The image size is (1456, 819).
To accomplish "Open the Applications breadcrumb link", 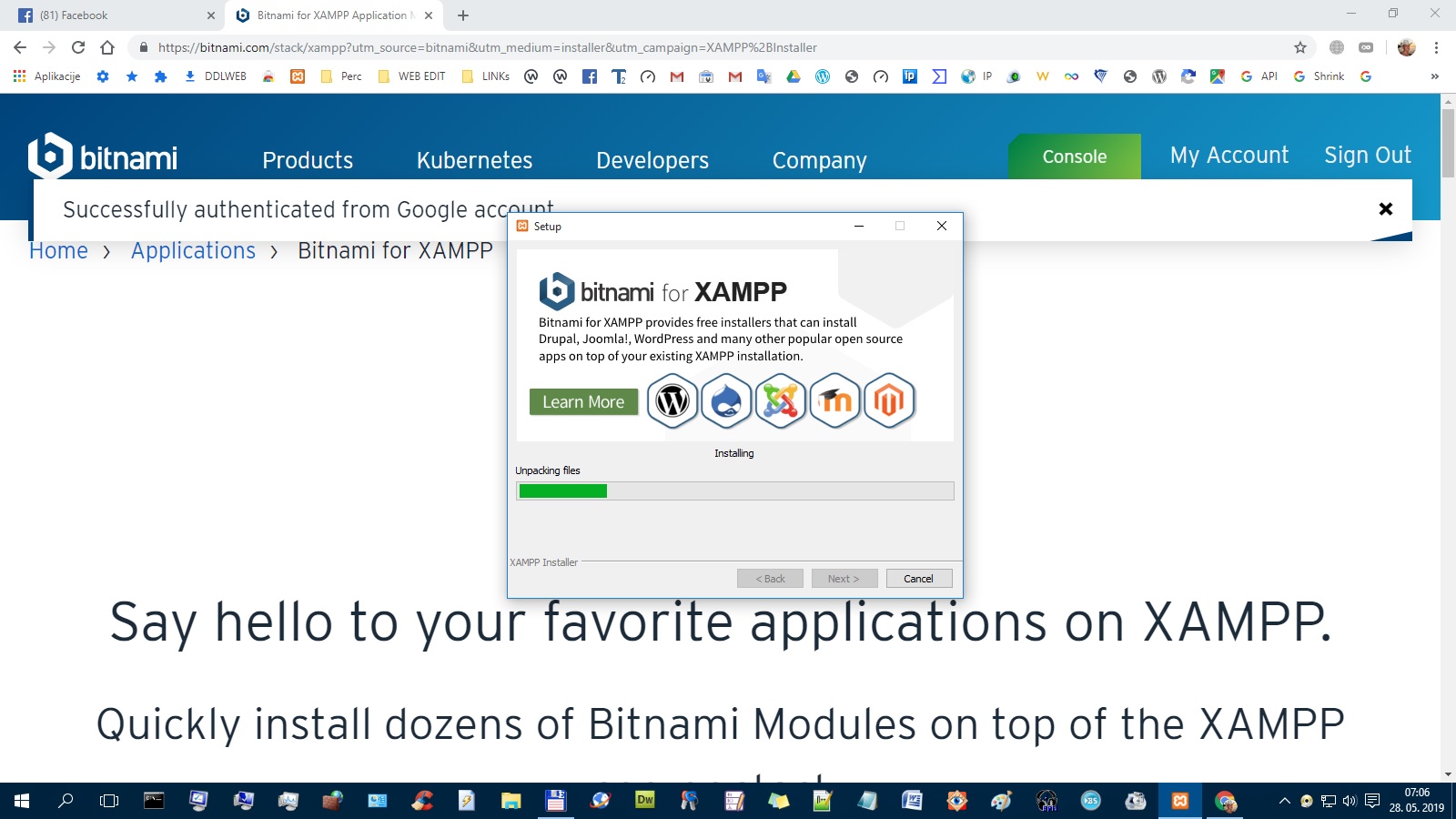I will (x=193, y=250).
